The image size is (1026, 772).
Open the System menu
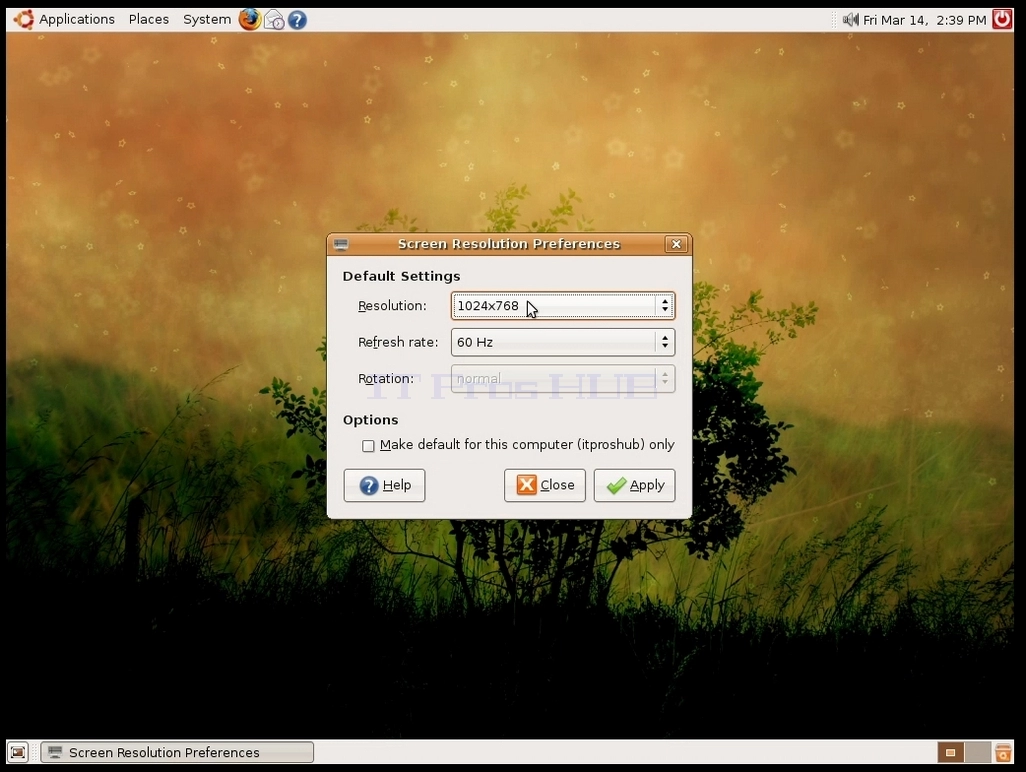207,20
